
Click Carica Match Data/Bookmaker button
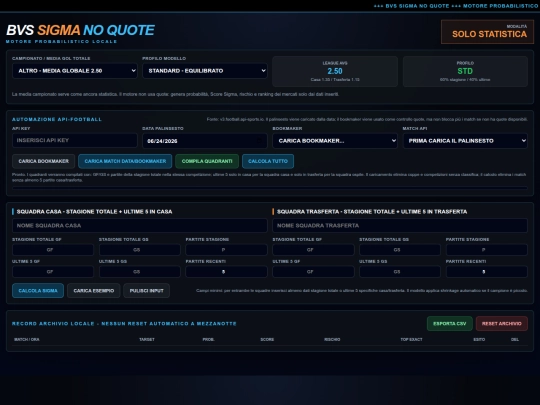125,161
